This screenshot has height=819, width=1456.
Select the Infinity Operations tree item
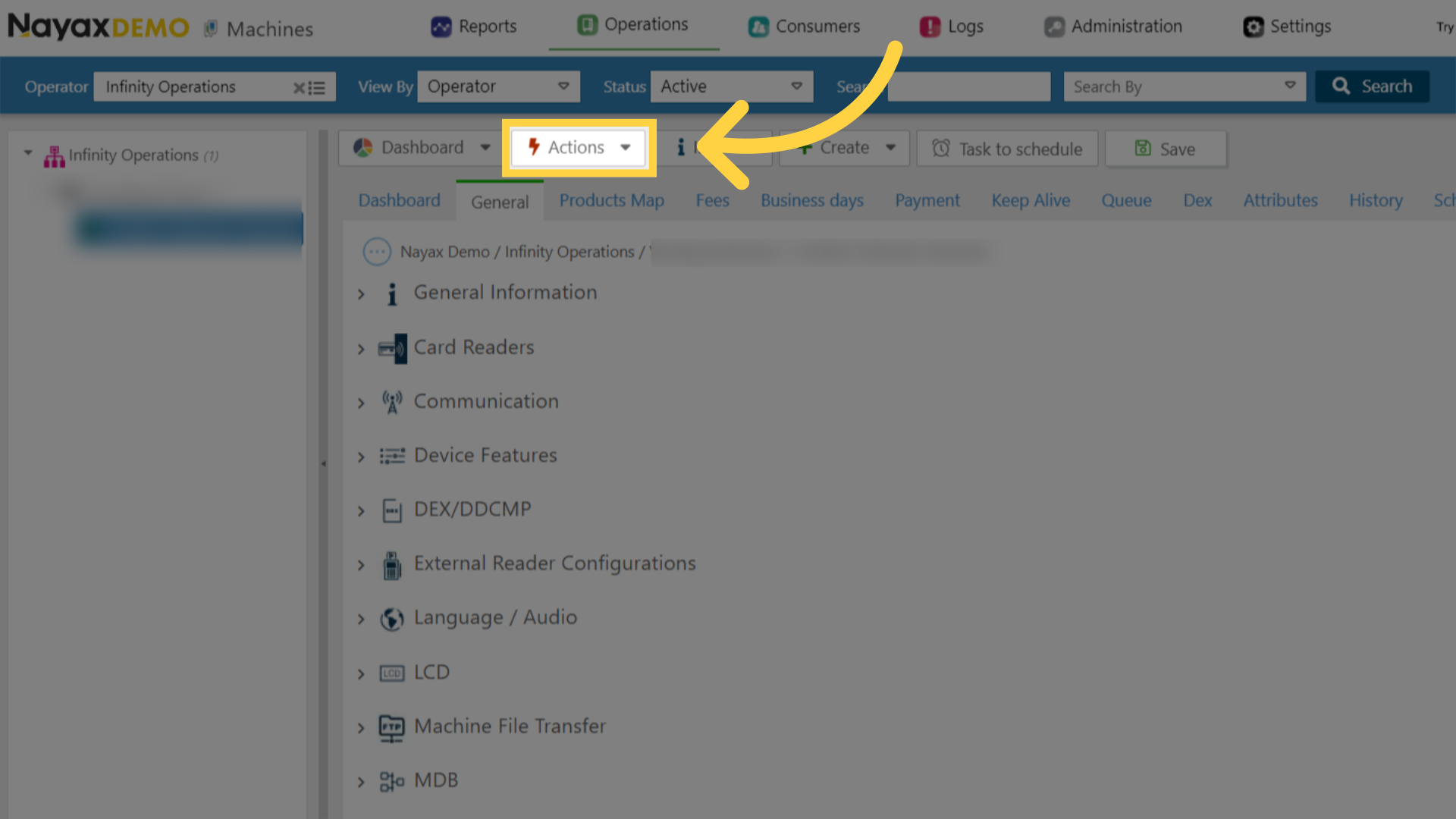click(133, 155)
